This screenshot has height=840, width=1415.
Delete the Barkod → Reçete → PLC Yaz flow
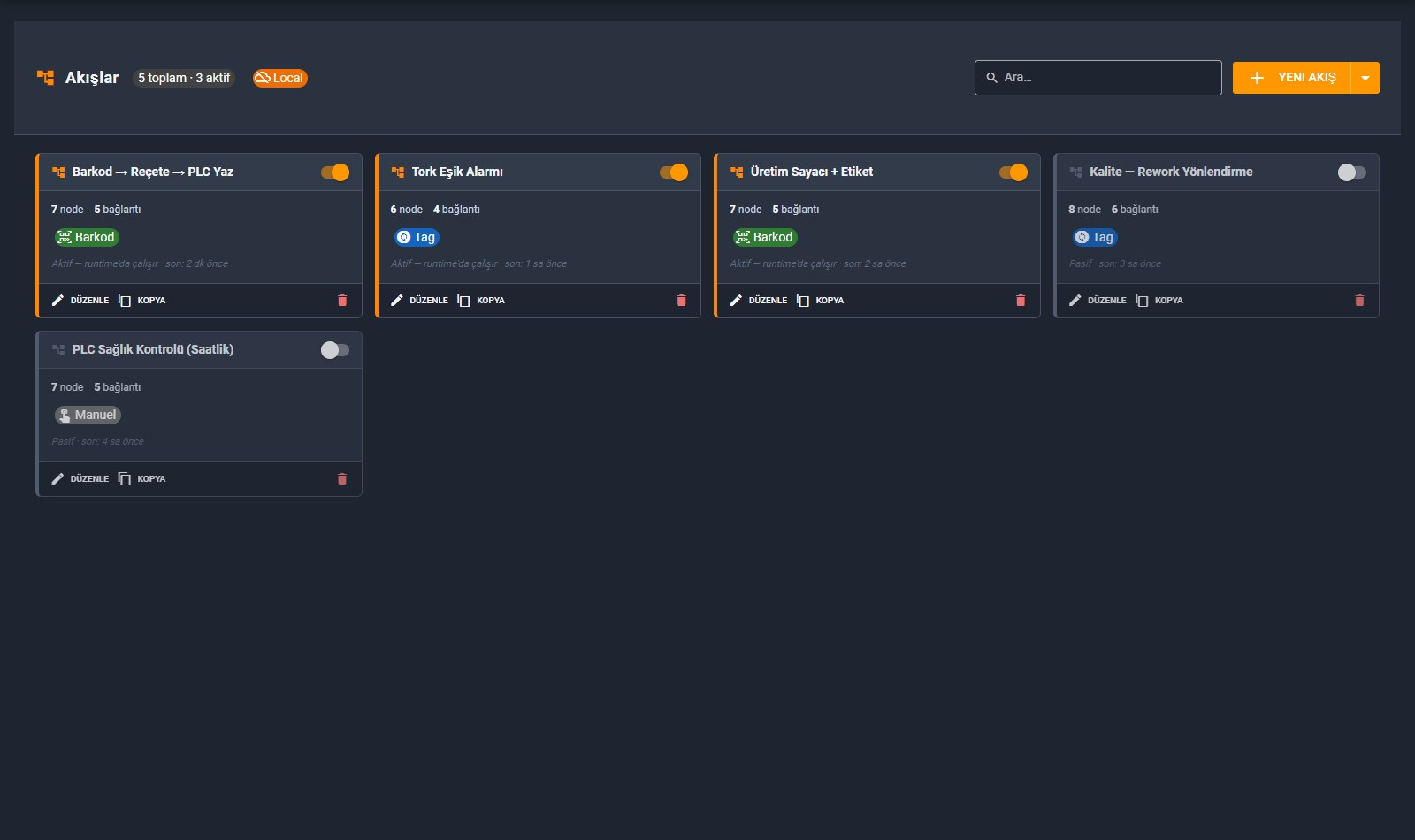342,301
